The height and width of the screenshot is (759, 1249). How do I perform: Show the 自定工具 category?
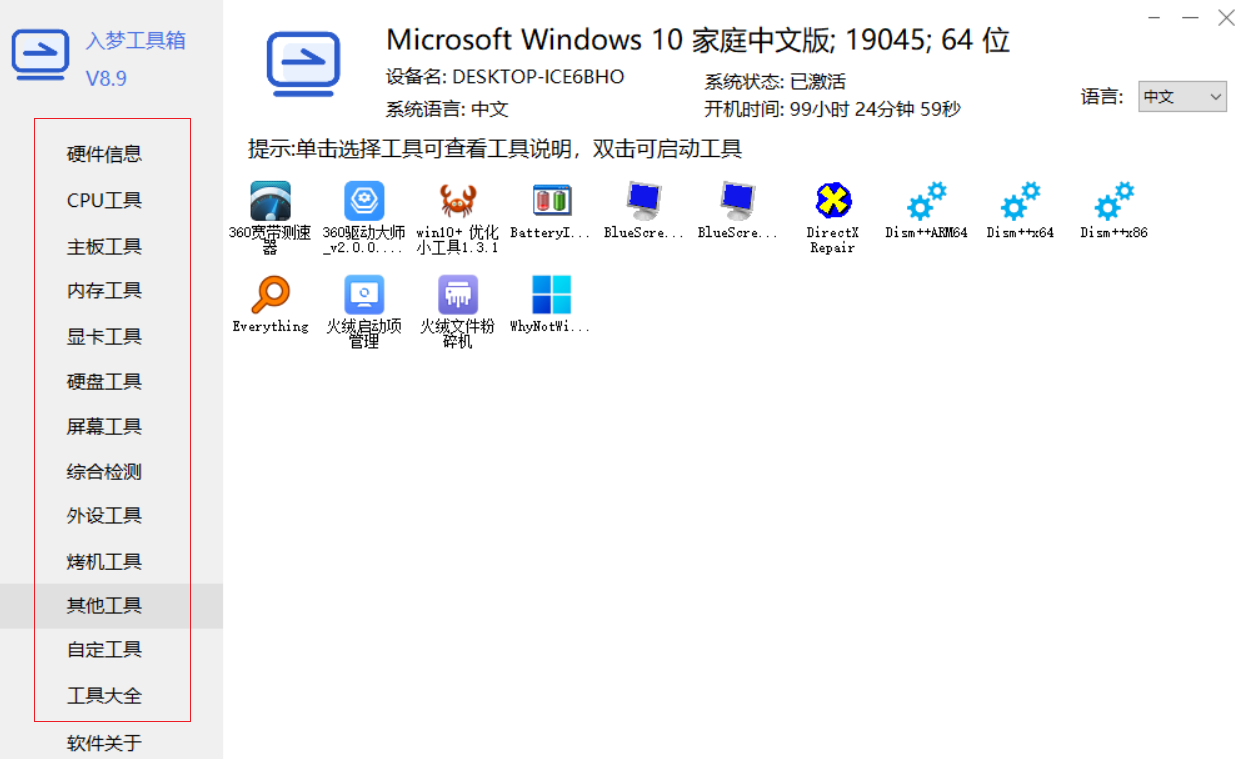tap(104, 650)
